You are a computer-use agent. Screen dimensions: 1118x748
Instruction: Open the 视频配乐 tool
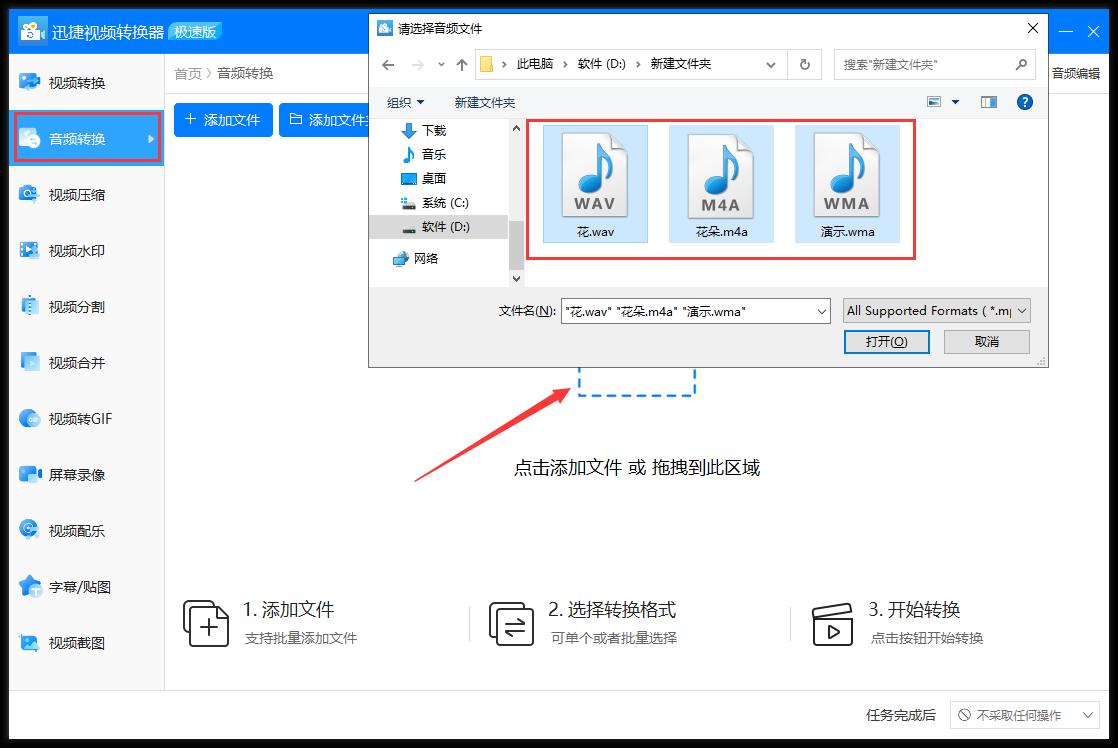[x=70, y=531]
